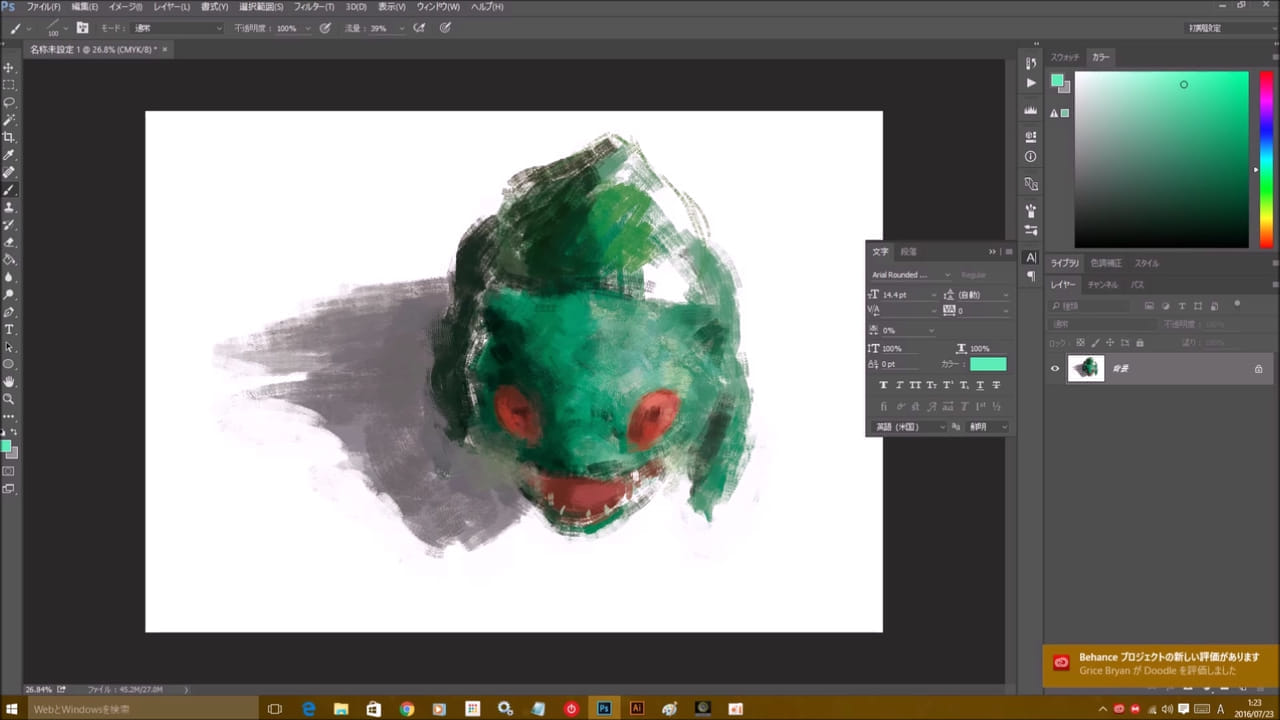The height and width of the screenshot is (720, 1280).
Task: Select the Paint Bucket tool
Action: click(x=9, y=260)
